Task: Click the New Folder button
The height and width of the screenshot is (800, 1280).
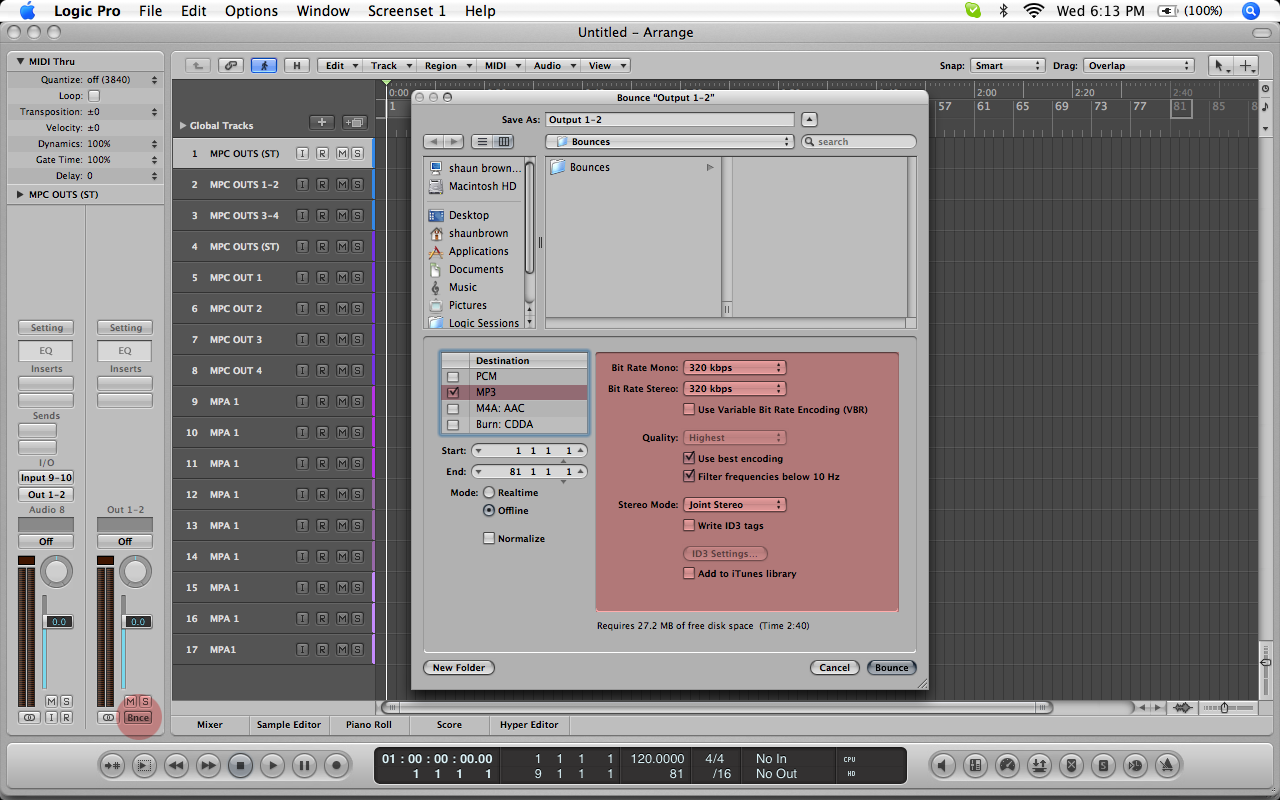Action: point(459,668)
